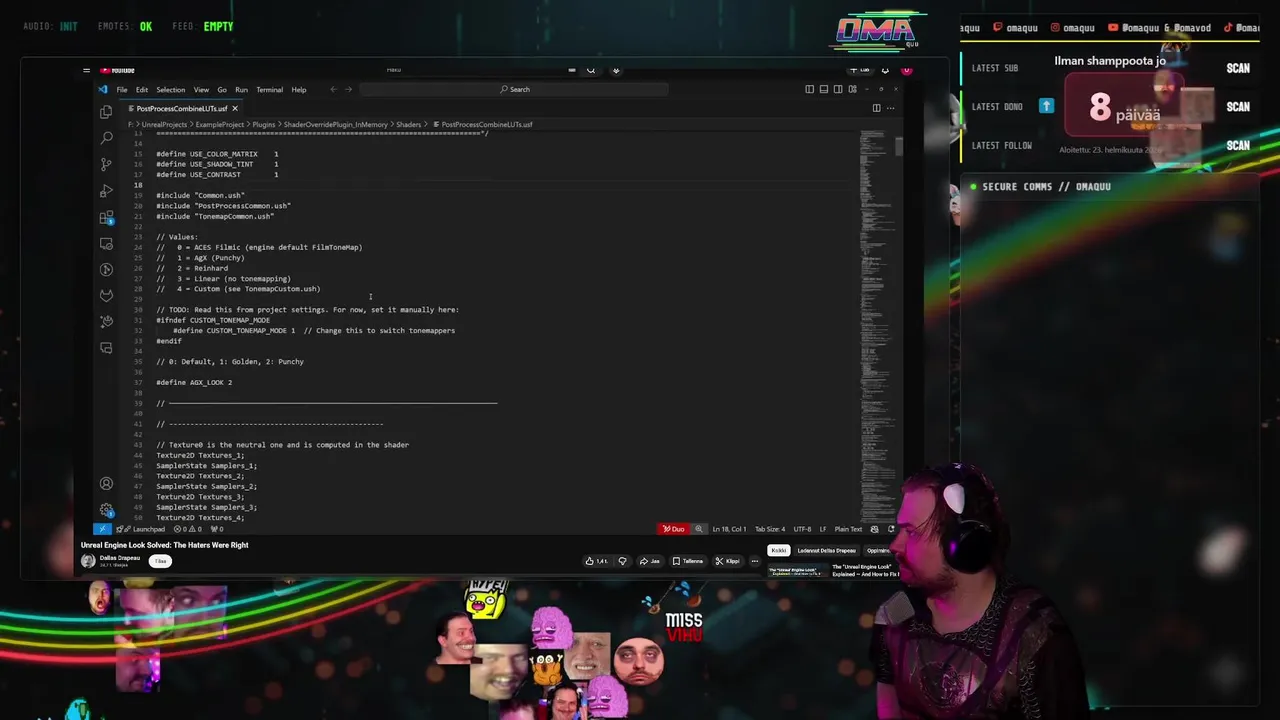Click the zoom magnifier status bar icon
This screenshot has height=720, width=1280.
(699, 529)
